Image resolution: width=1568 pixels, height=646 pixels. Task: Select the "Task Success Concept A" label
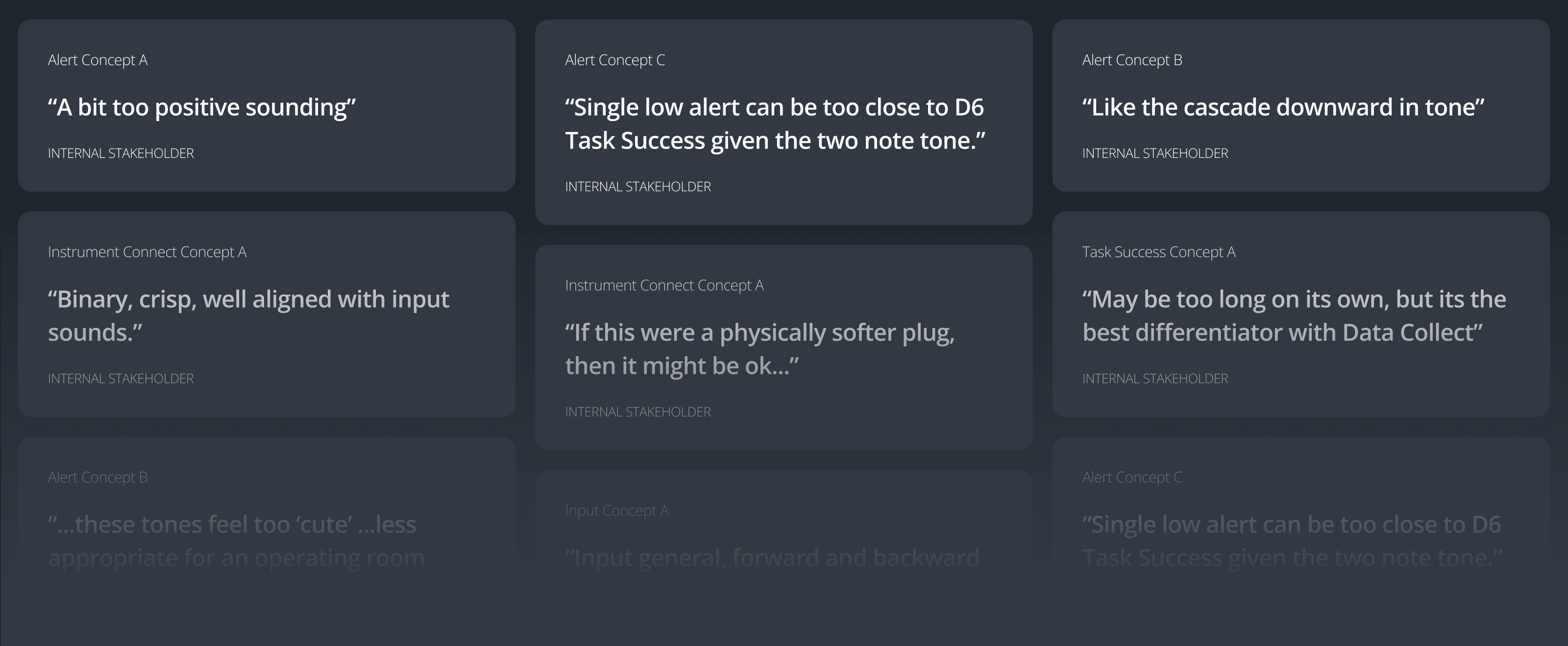click(x=1158, y=252)
